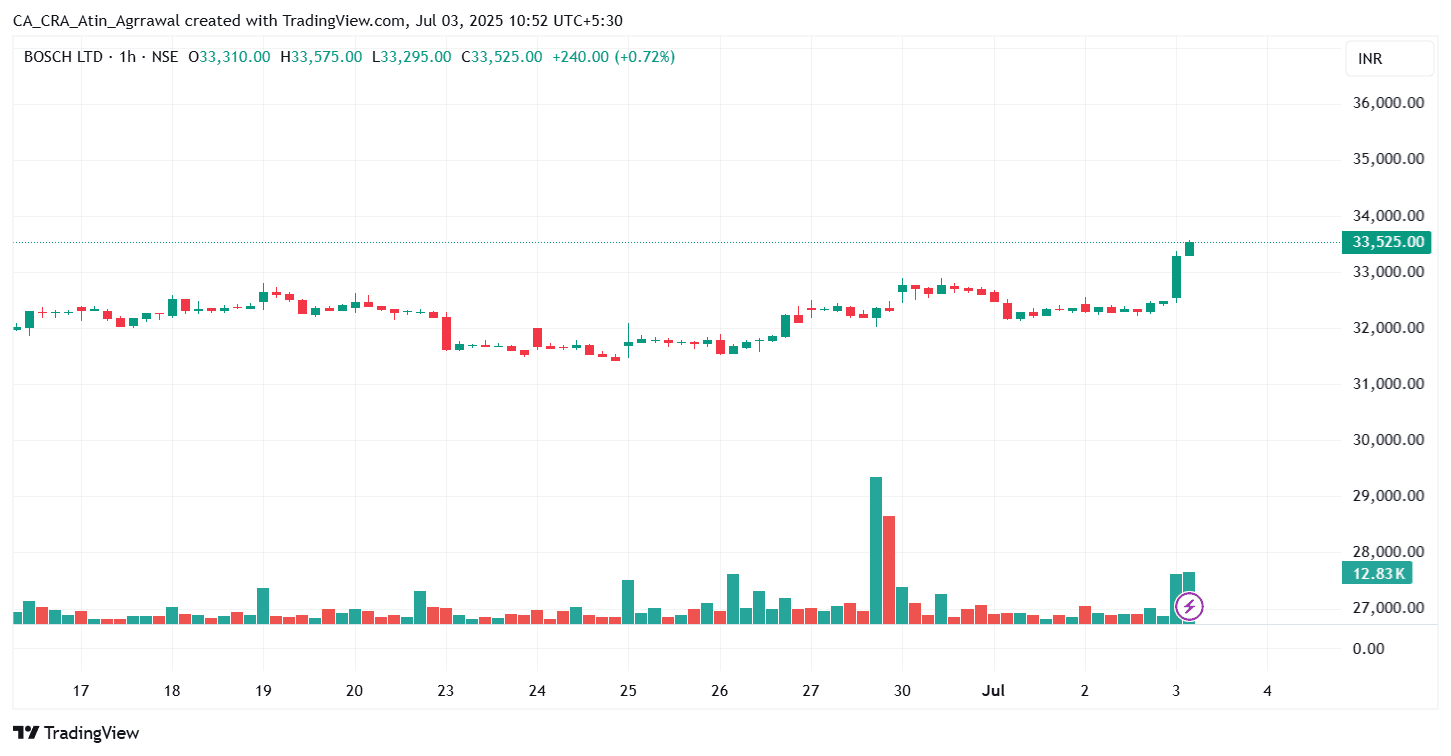
Task: Click the 12.83K volume label
Action: (1379, 573)
